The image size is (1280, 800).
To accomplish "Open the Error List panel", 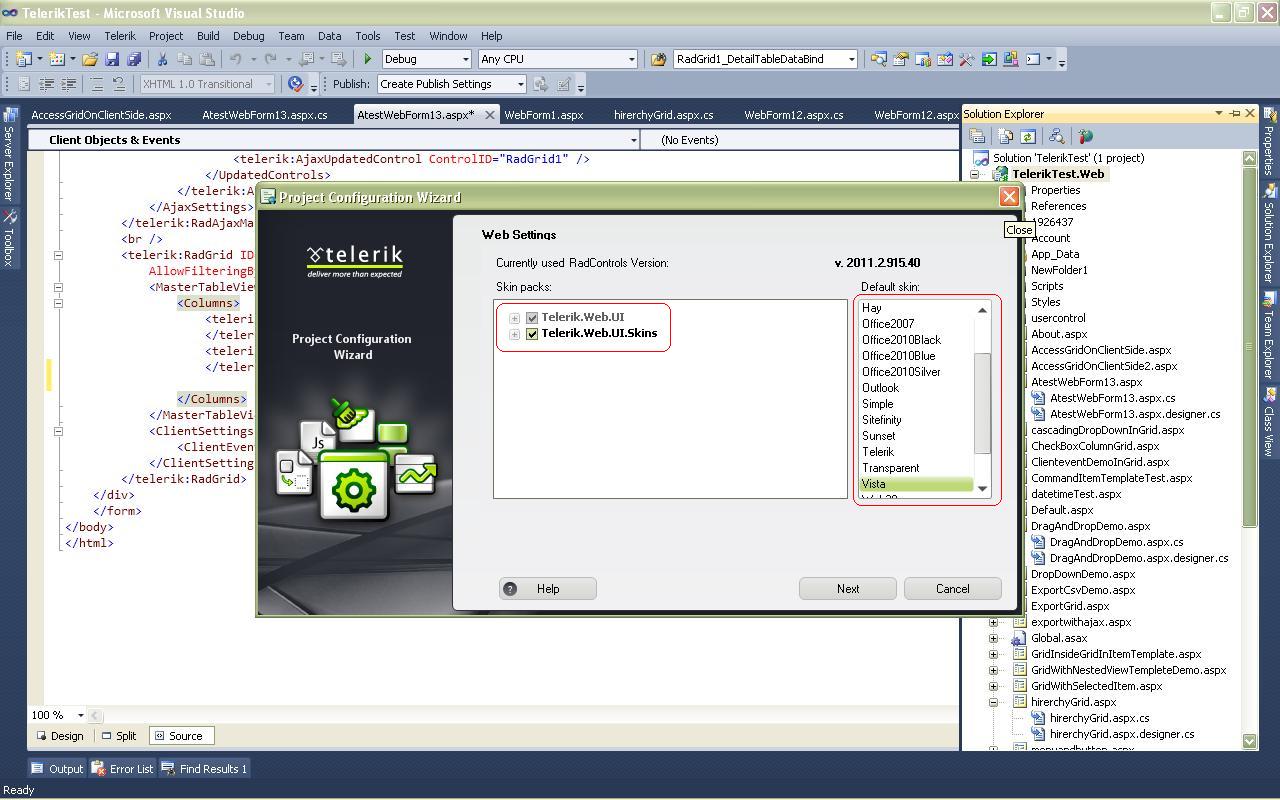I will [x=123, y=769].
